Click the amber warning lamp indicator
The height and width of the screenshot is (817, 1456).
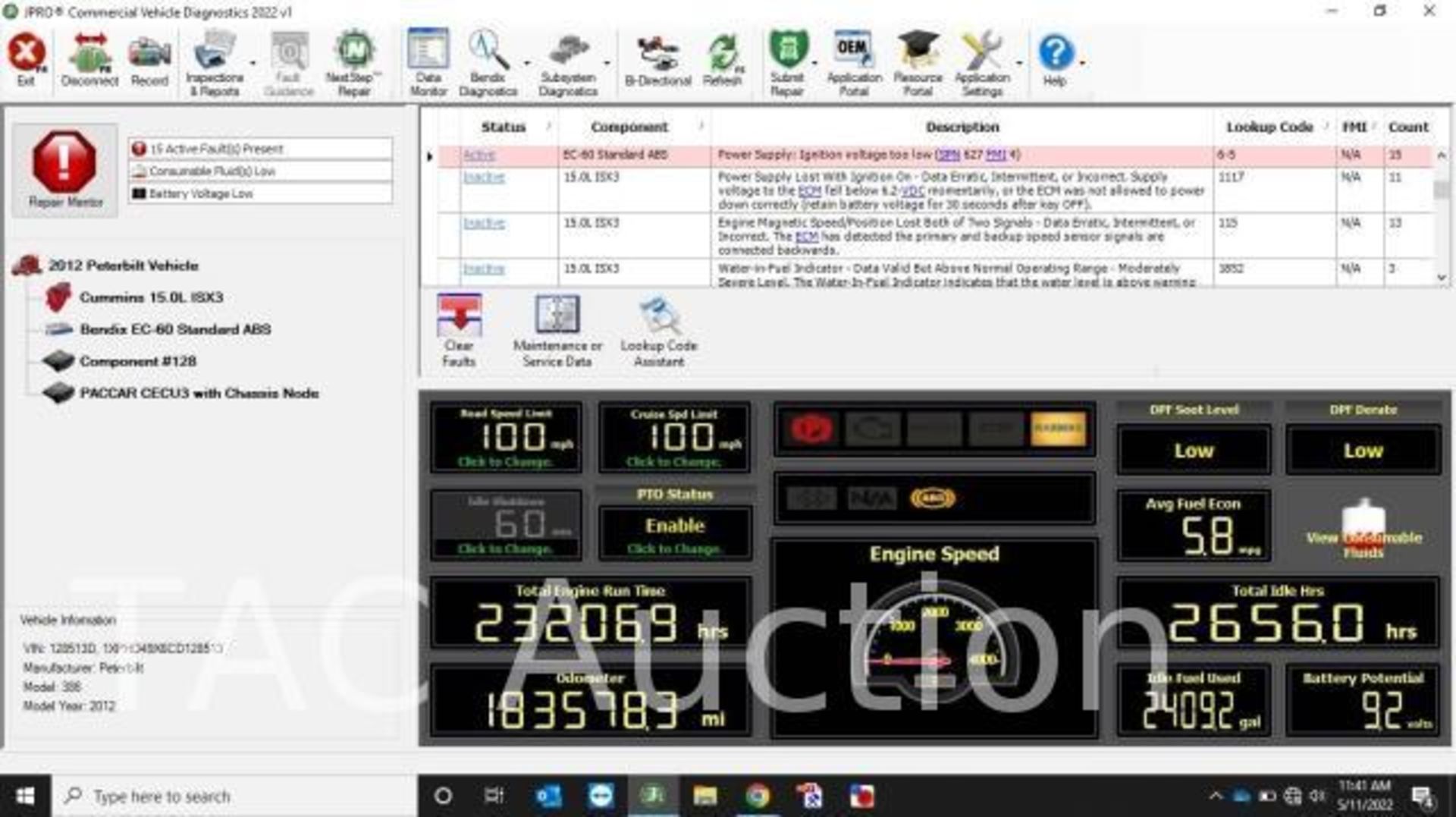click(1058, 429)
